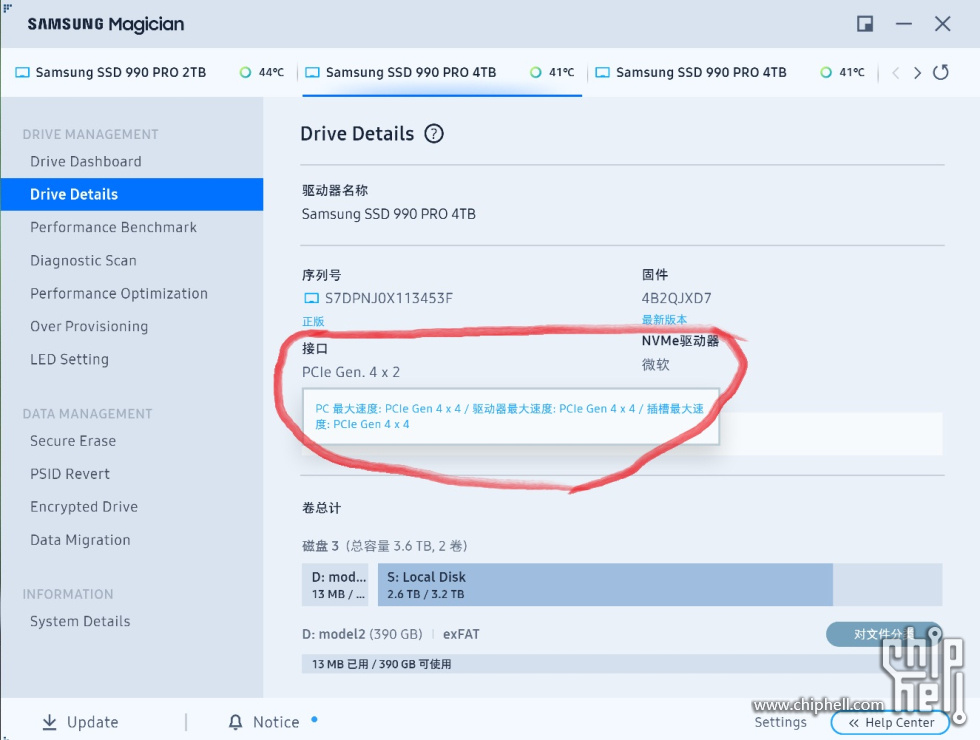Click the D: model2 usage bar
980x740 pixels.
pyautogui.click(x=622, y=664)
